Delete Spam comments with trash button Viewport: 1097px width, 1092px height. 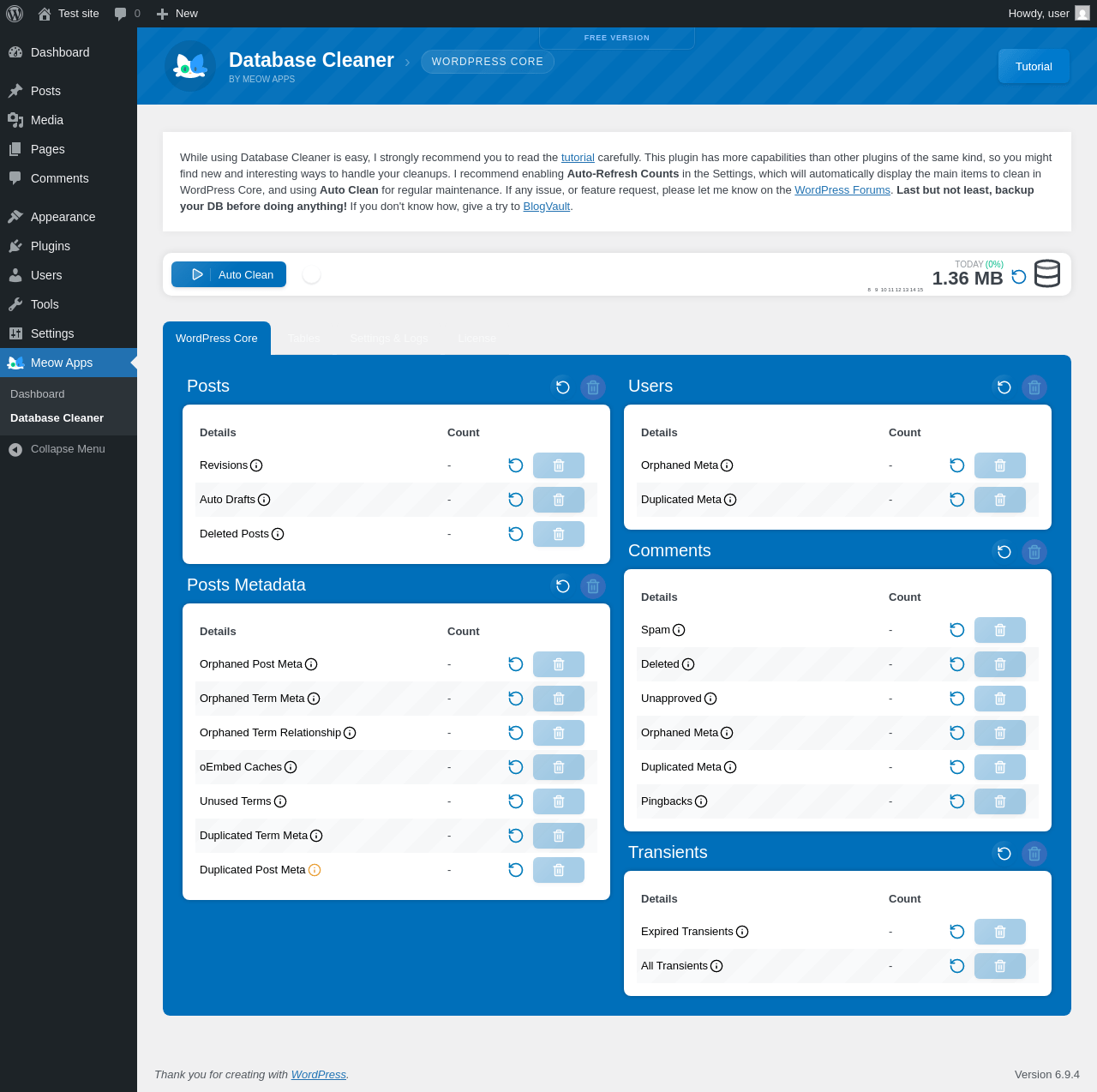pos(1000,630)
